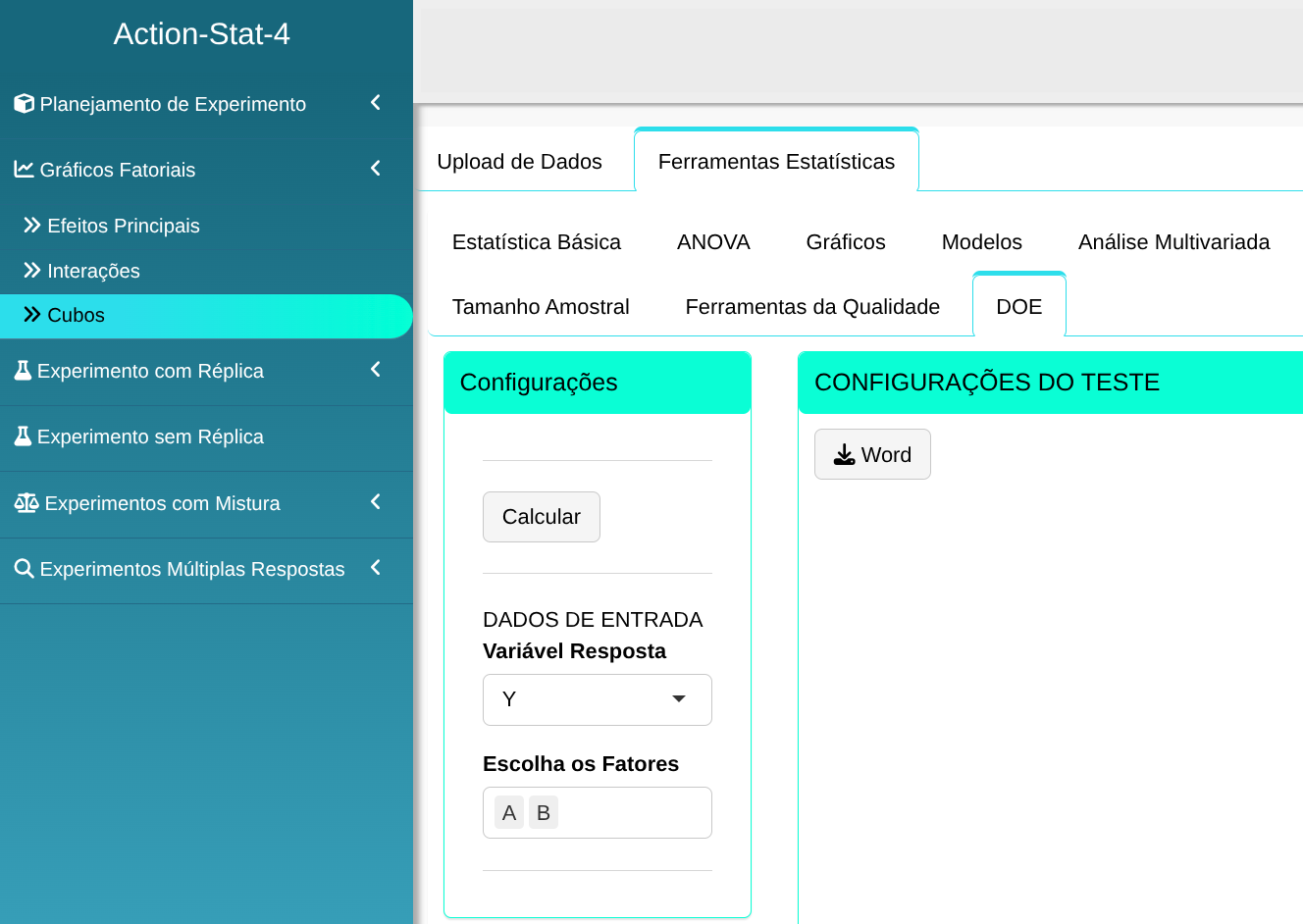Open the Variável Resposta dropdown
Viewport: 1303px width, 924px height.
tap(597, 699)
